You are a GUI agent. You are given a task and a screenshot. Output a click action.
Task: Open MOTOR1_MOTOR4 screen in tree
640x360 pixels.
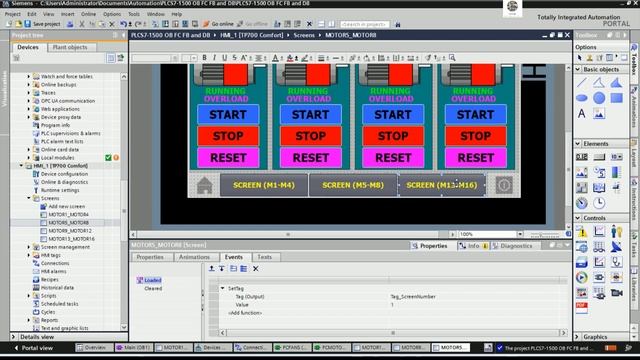pos(69,215)
